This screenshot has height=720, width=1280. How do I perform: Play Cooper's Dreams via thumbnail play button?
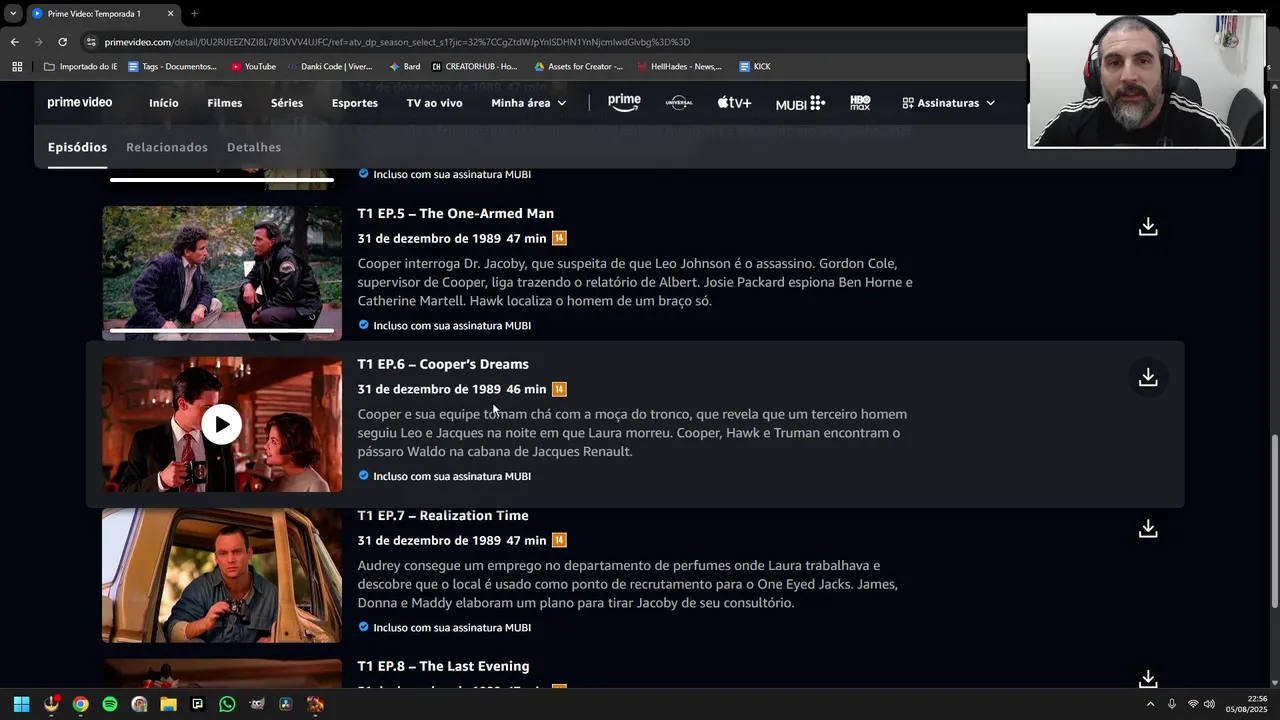click(x=221, y=425)
